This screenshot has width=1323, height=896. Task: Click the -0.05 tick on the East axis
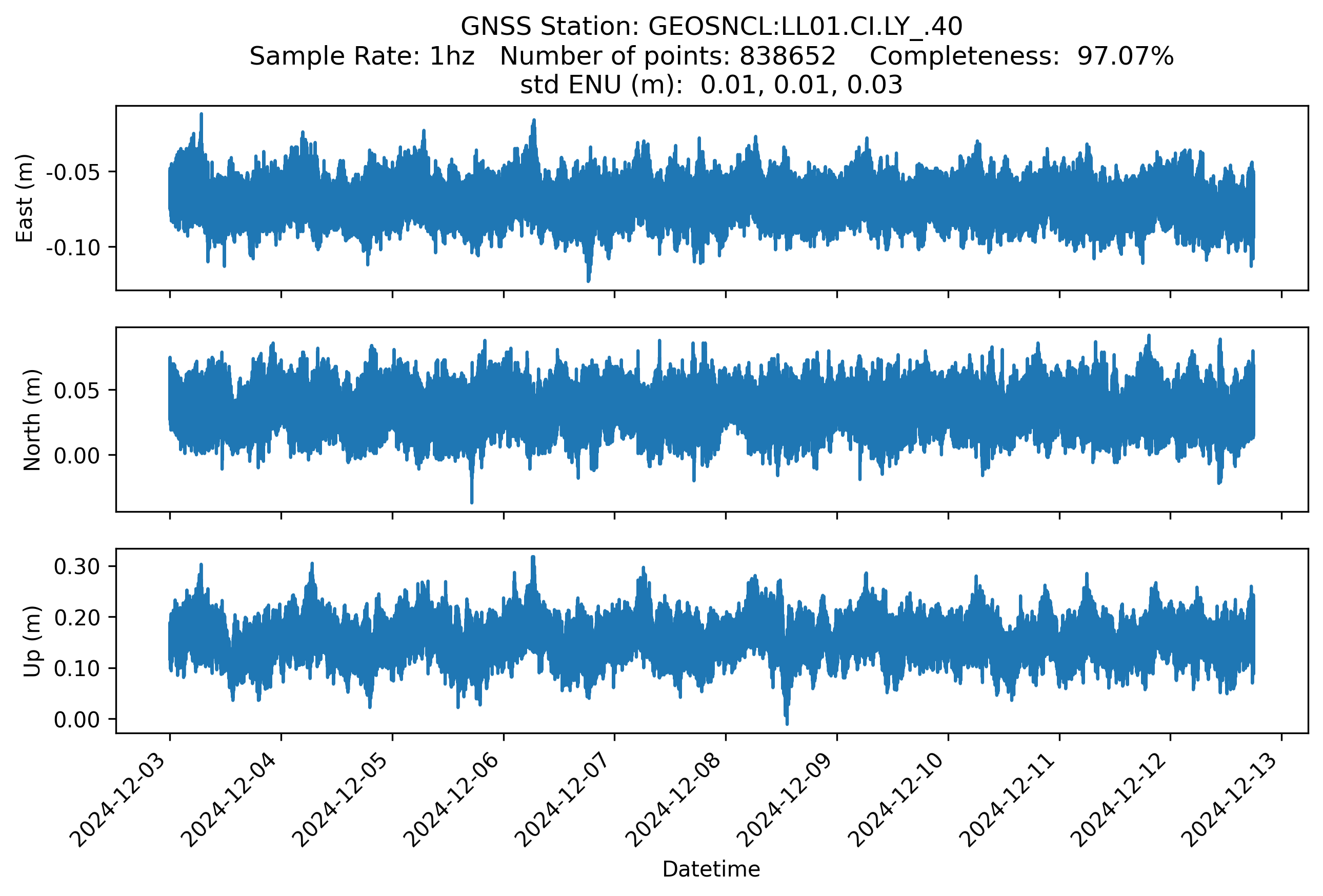point(72,172)
